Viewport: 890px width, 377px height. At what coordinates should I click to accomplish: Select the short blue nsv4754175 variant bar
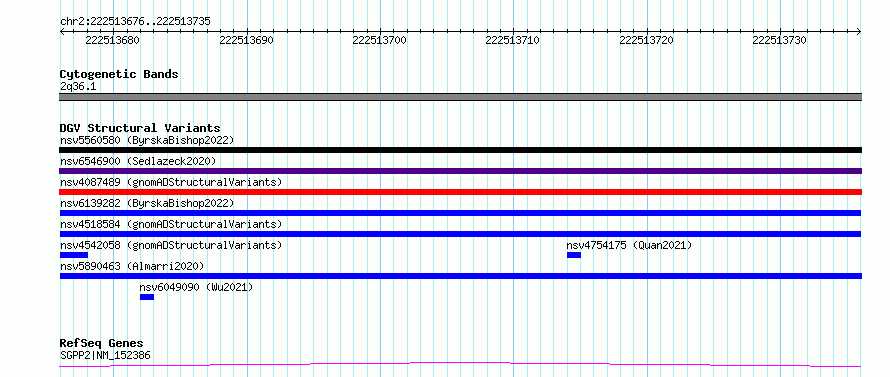[x=574, y=255]
